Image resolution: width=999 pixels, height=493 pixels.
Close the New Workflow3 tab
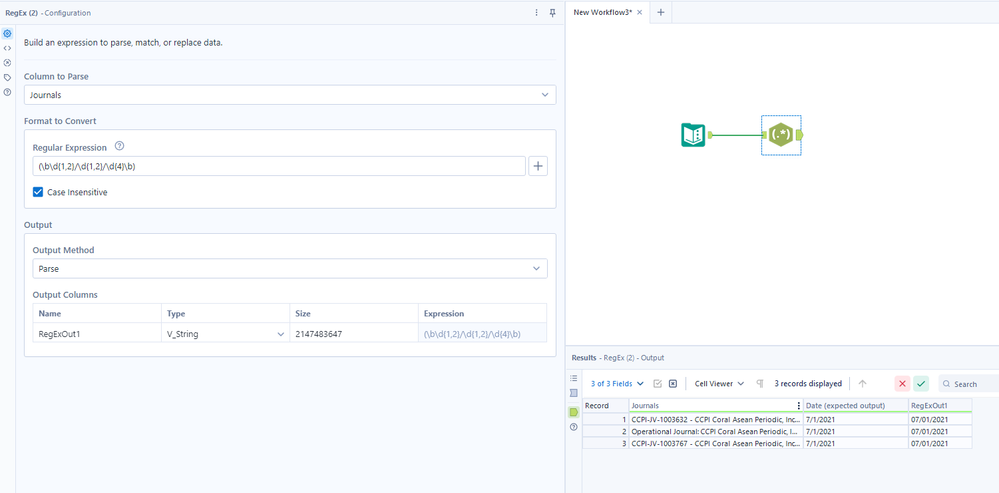click(640, 12)
